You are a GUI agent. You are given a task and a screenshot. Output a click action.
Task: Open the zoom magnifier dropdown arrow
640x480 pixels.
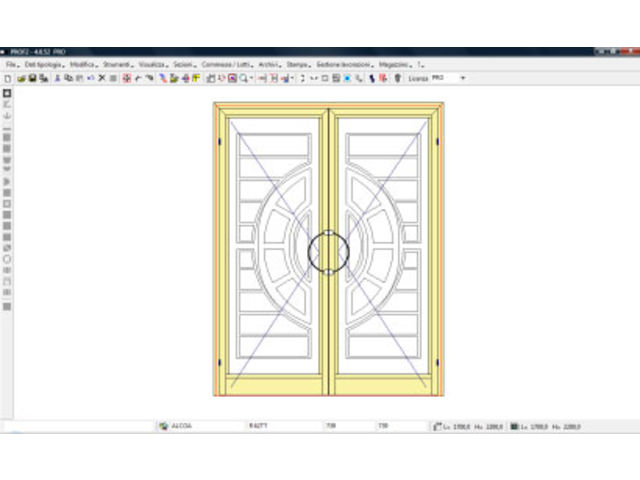[x=251, y=78]
